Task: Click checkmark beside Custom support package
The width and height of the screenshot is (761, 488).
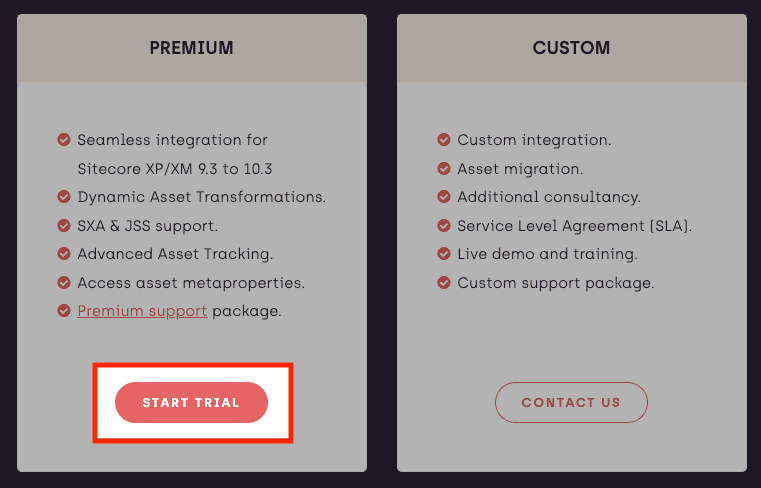Action: [x=444, y=283]
